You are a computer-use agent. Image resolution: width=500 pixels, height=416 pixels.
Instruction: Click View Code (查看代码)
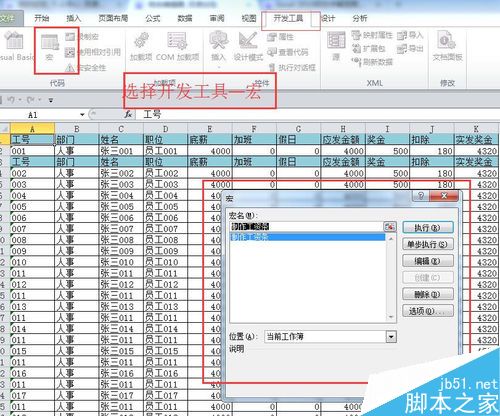pyautogui.click(x=288, y=52)
